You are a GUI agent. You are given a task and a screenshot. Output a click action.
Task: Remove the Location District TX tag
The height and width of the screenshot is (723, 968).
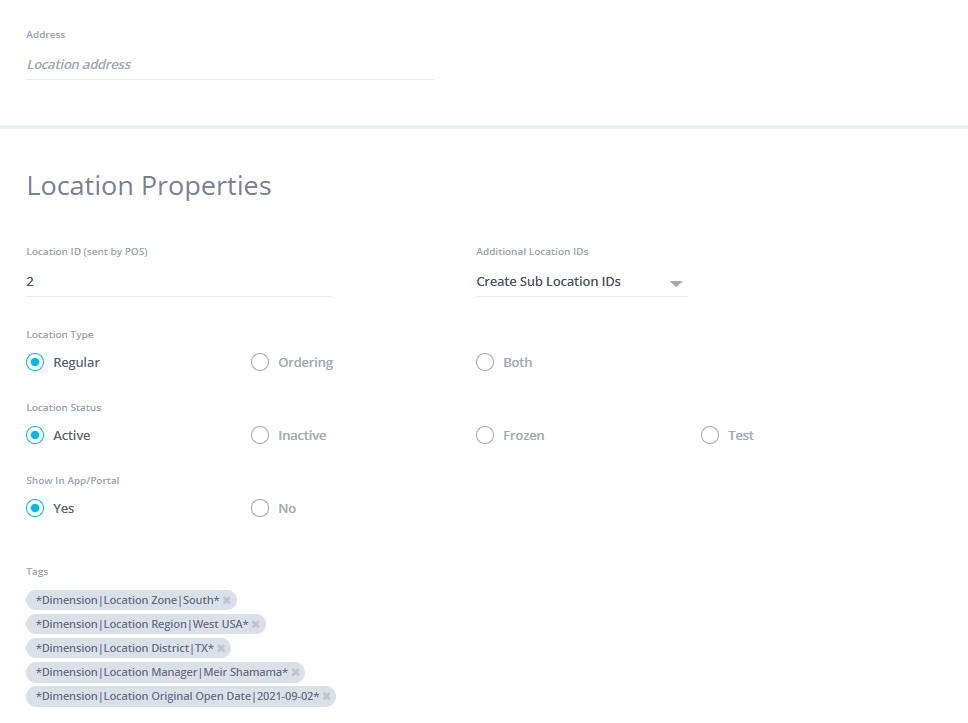click(x=221, y=648)
